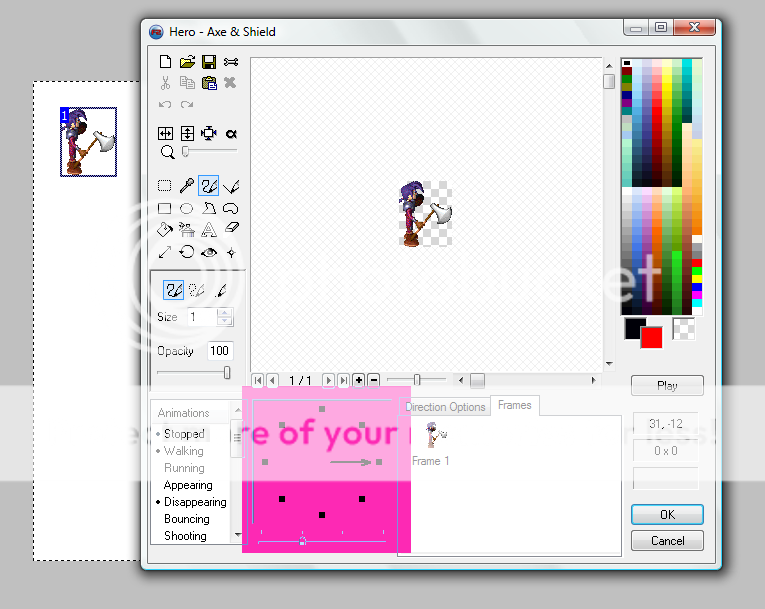Screen dimensions: 765x609
Task: Select the Walking animation in list
Action: (184, 451)
